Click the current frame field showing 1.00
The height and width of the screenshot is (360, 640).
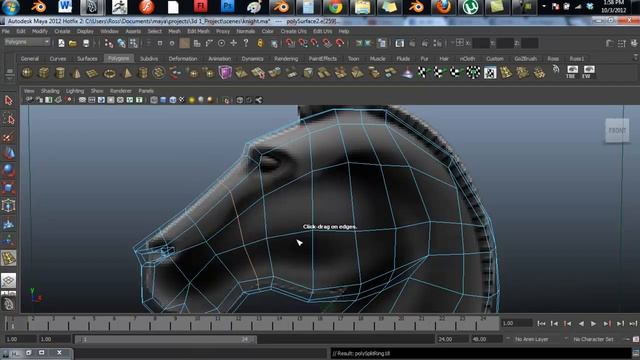(517, 323)
